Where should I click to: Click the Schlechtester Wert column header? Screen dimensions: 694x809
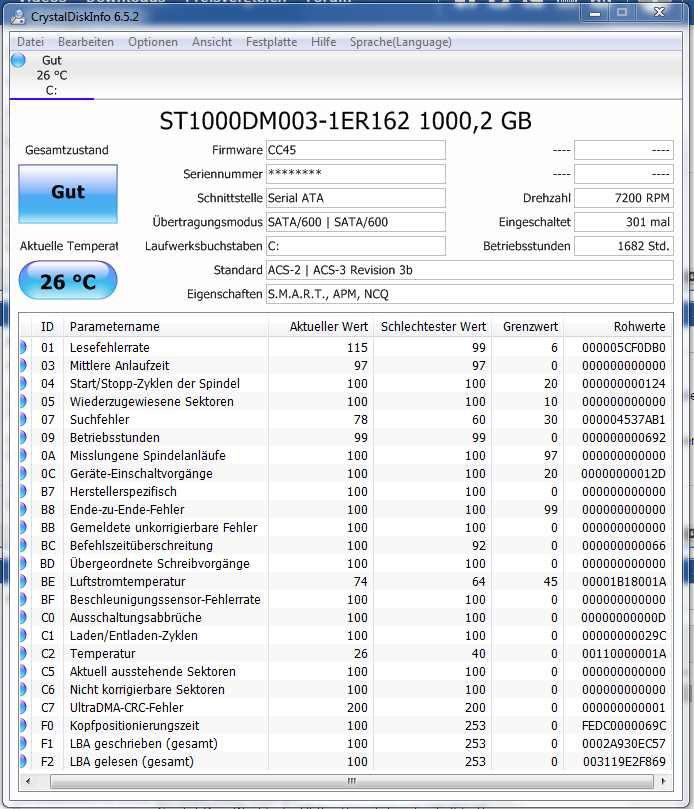(x=432, y=327)
